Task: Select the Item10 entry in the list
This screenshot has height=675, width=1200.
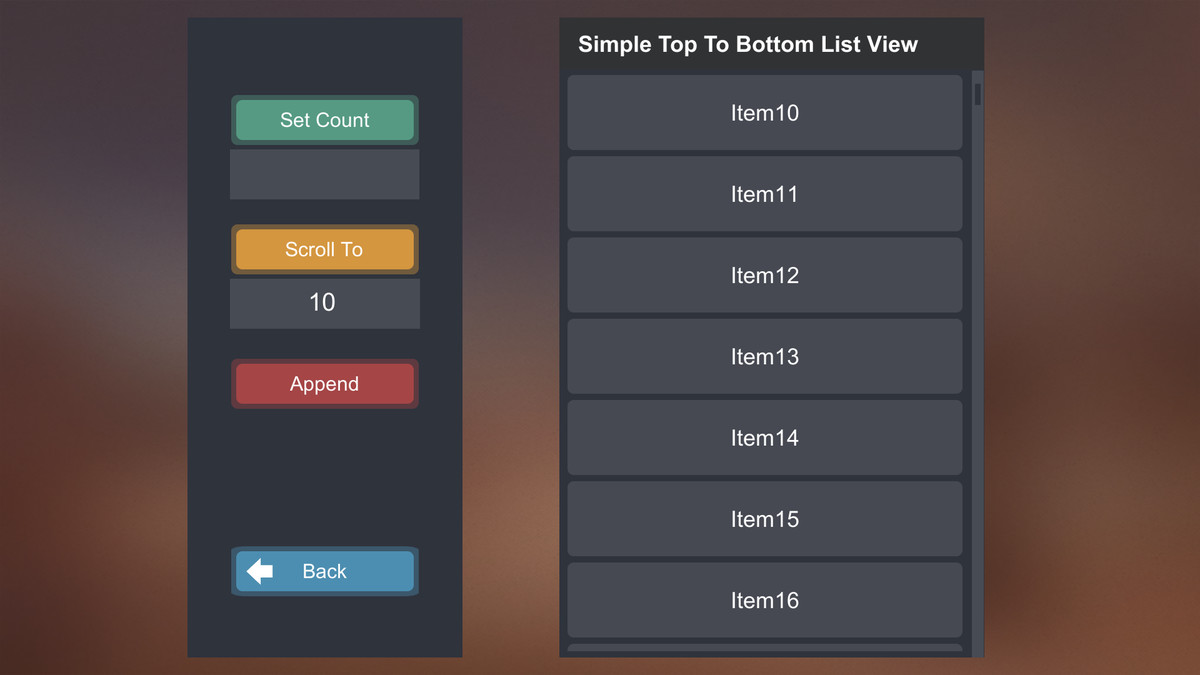Action: (764, 112)
